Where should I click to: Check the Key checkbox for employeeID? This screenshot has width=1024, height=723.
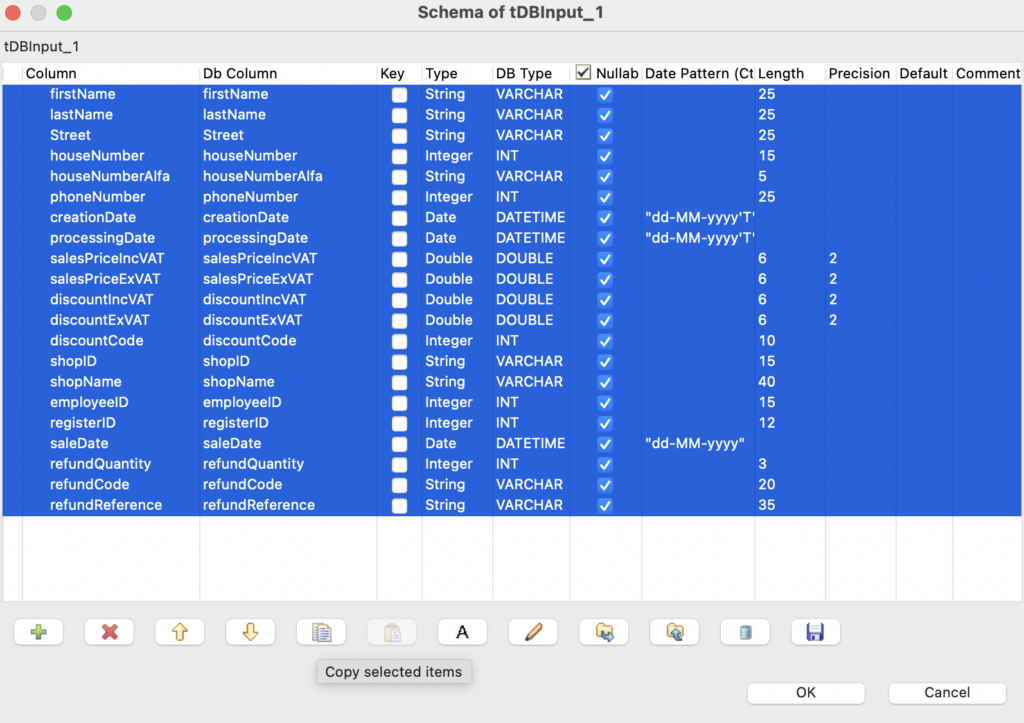coord(399,402)
